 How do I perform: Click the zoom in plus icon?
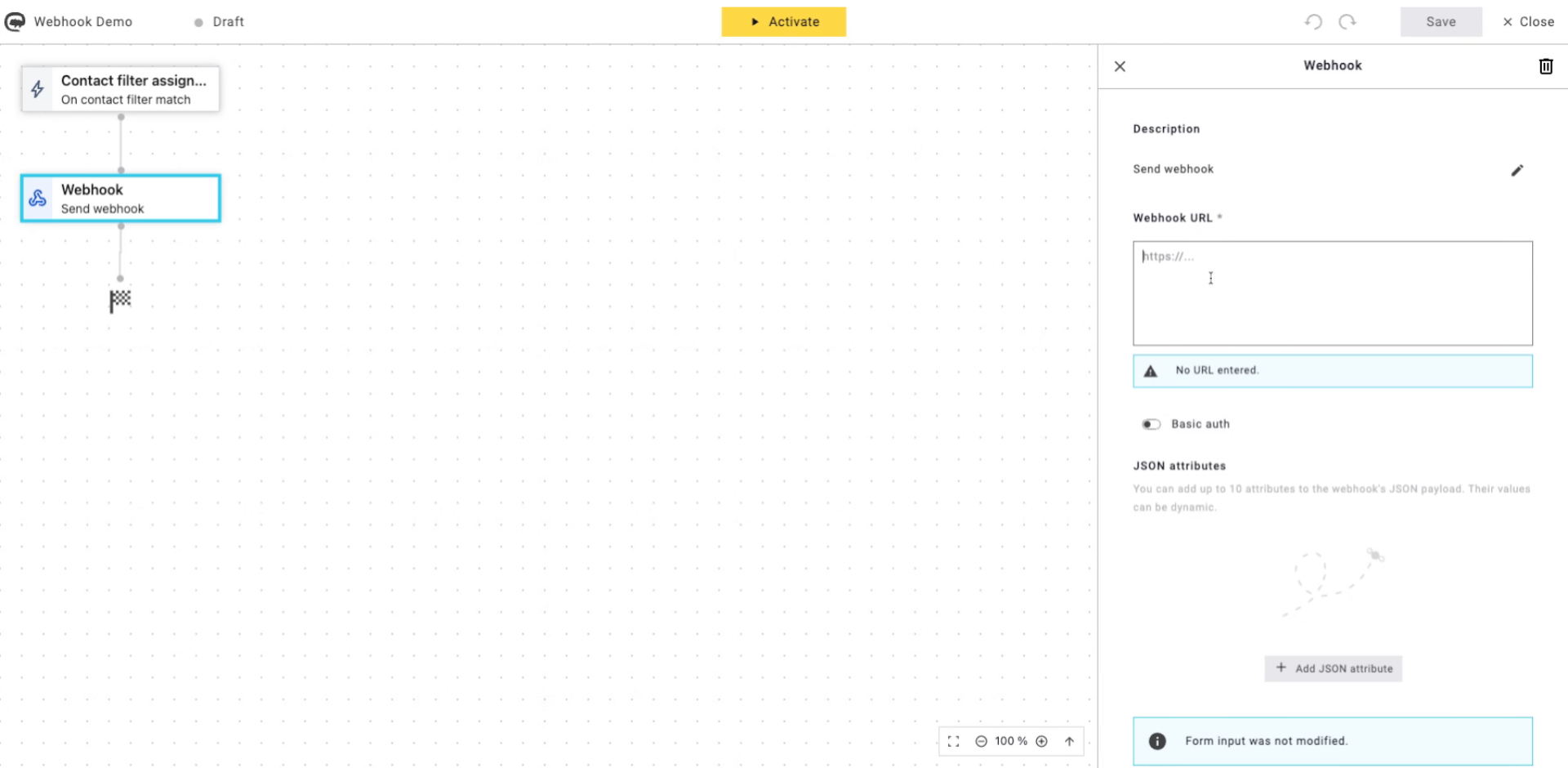pyautogui.click(x=1041, y=741)
